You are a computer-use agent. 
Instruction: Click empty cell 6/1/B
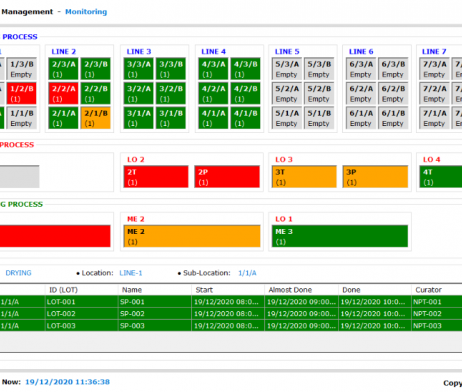pyautogui.click(x=393, y=118)
